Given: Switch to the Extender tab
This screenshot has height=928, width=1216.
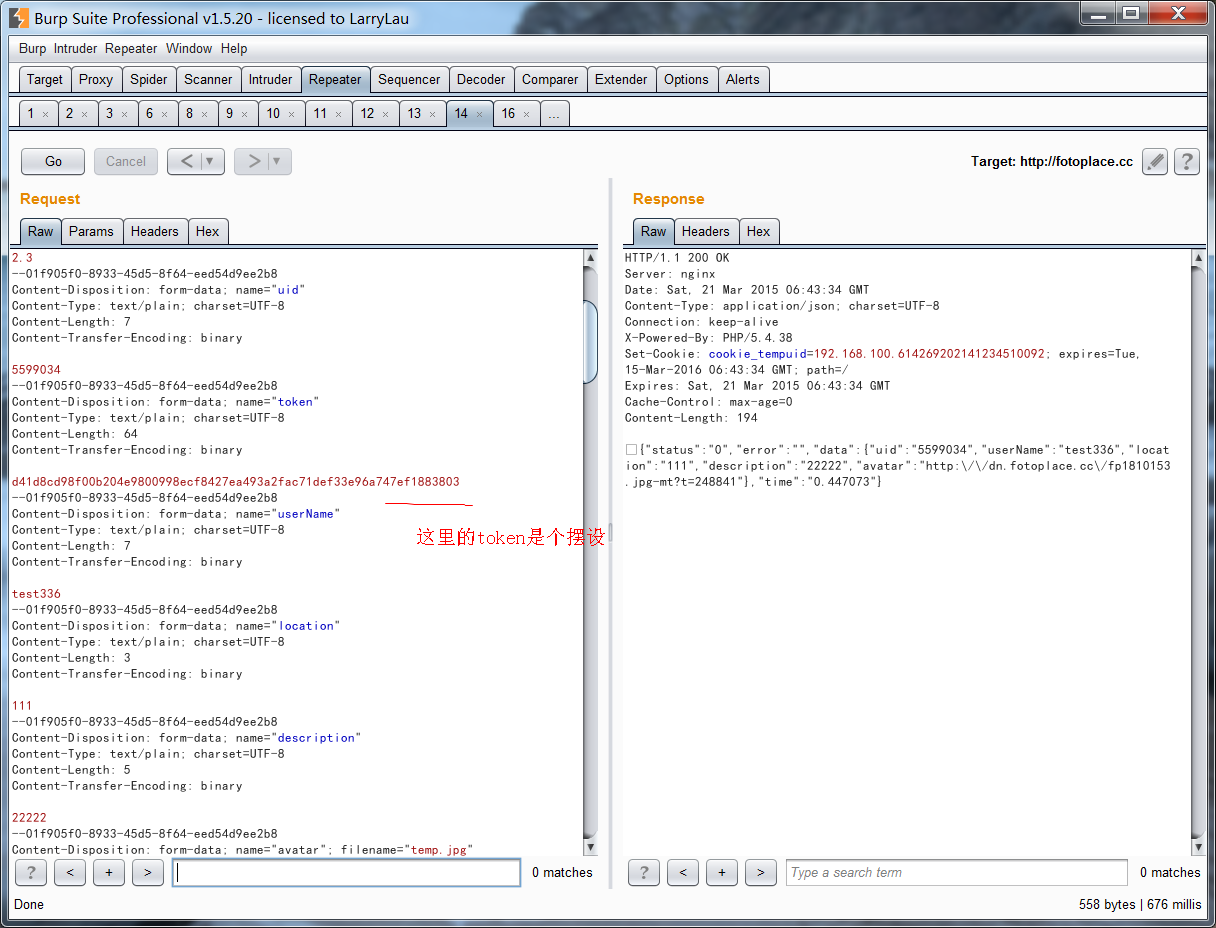Looking at the screenshot, I should [621, 80].
